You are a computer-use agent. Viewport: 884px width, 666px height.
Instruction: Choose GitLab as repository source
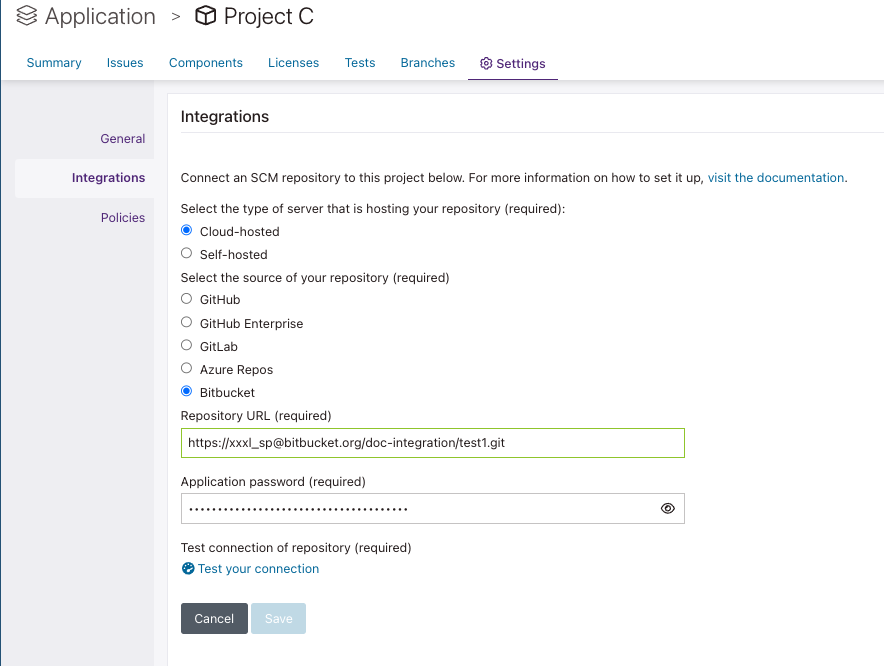click(187, 345)
